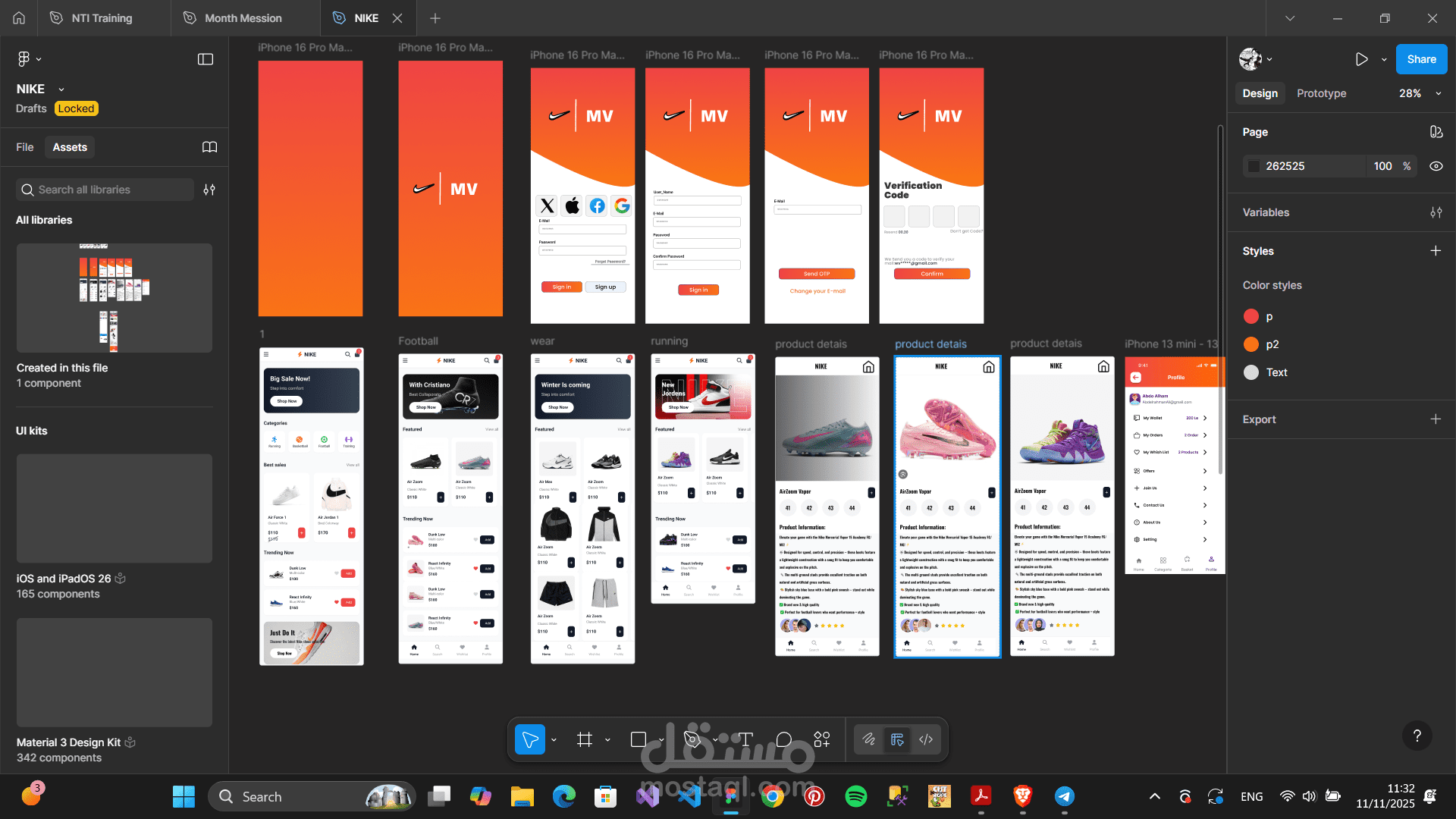Click the Share button
Viewport: 1456px width, 819px height.
coord(1422,59)
